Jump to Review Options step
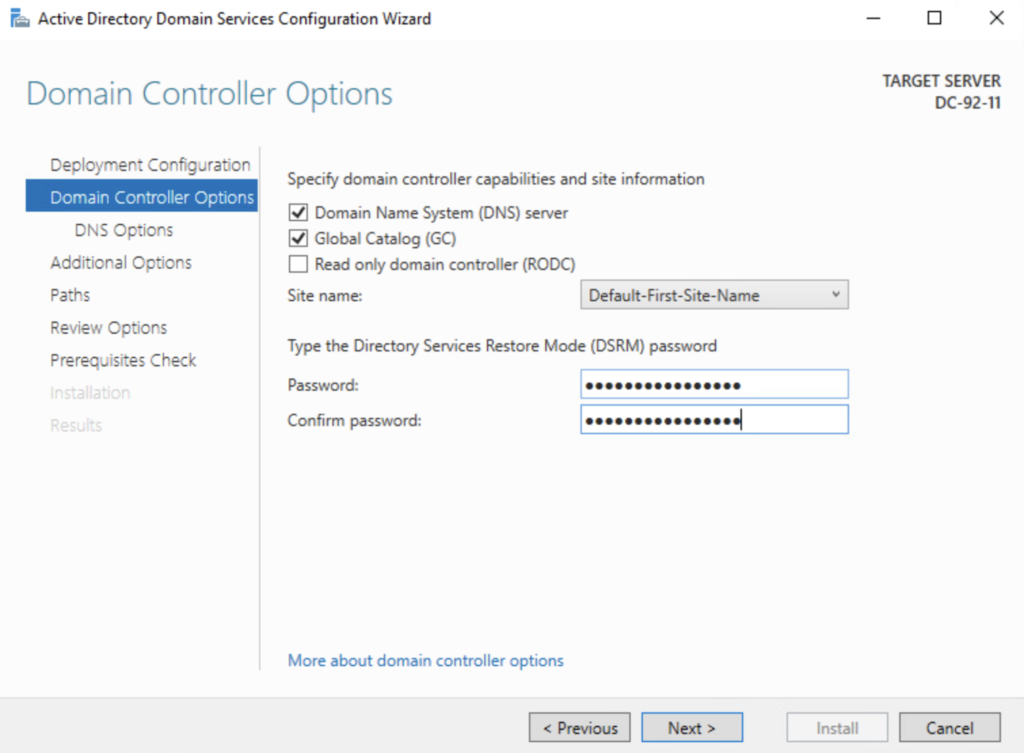This screenshot has width=1024, height=753. (x=109, y=328)
